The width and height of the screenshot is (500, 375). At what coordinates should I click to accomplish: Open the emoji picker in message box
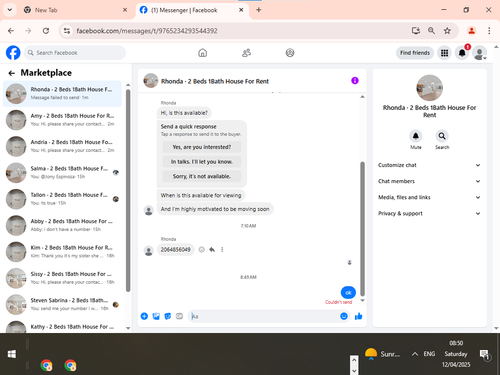tap(344, 316)
